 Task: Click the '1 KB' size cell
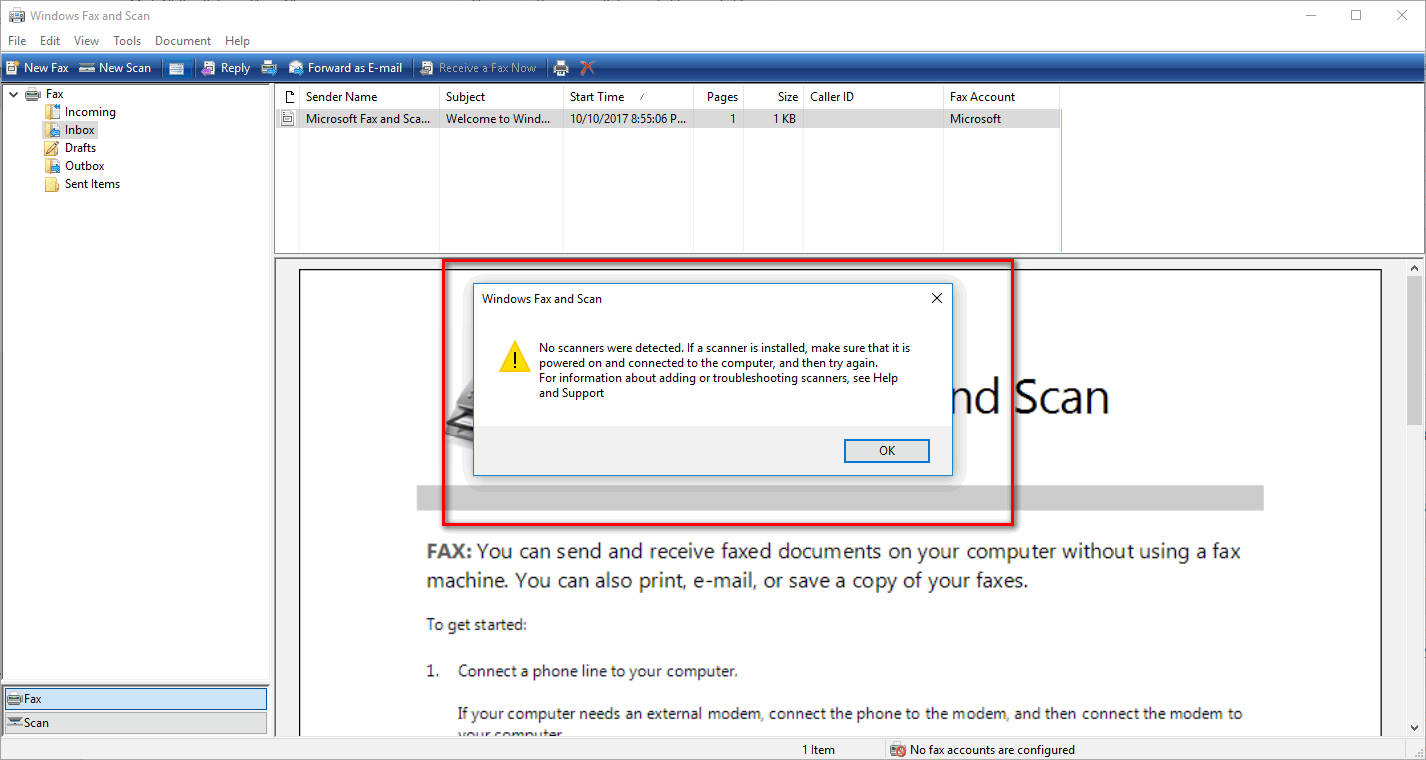pyautogui.click(x=785, y=119)
